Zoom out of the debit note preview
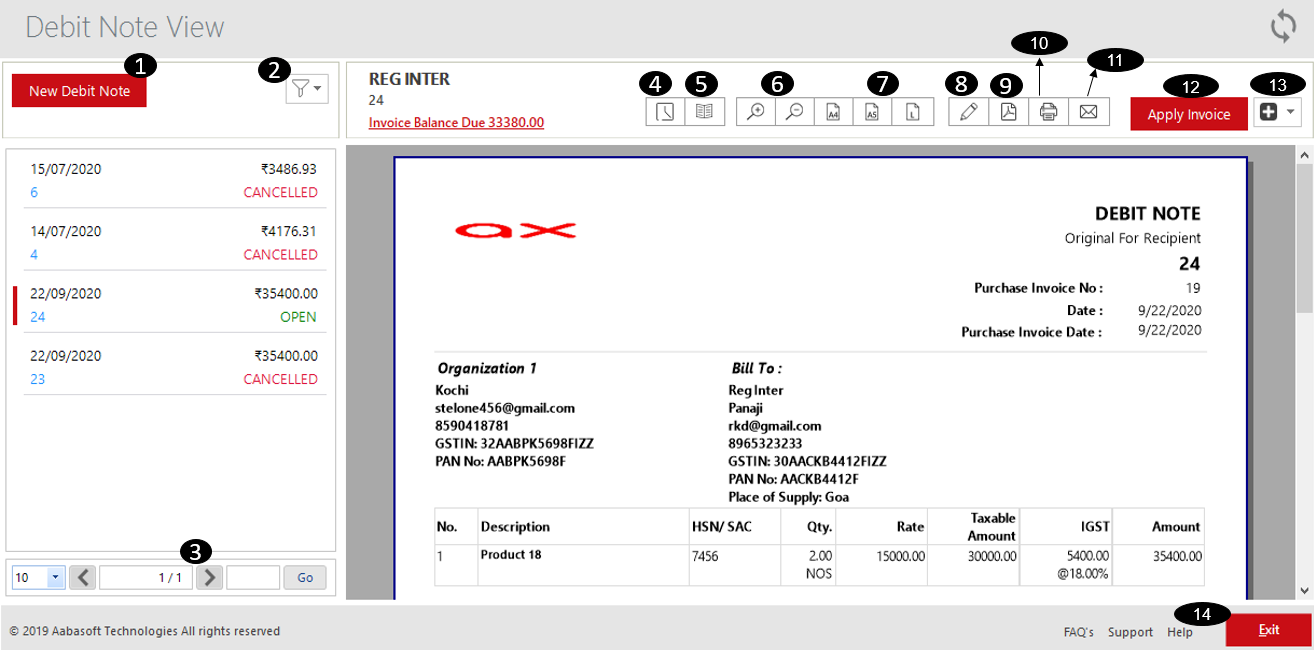Screen dimensions: 1314x650 [793, 111]
